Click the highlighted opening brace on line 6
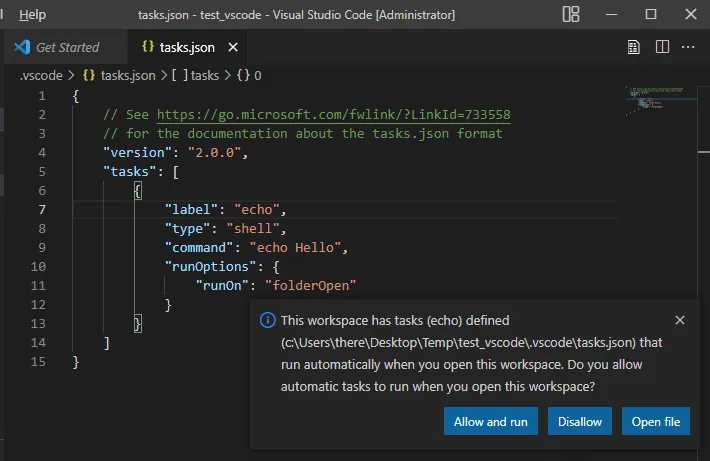The width and height of the screenshot is (710, 461). click(138, 191)
